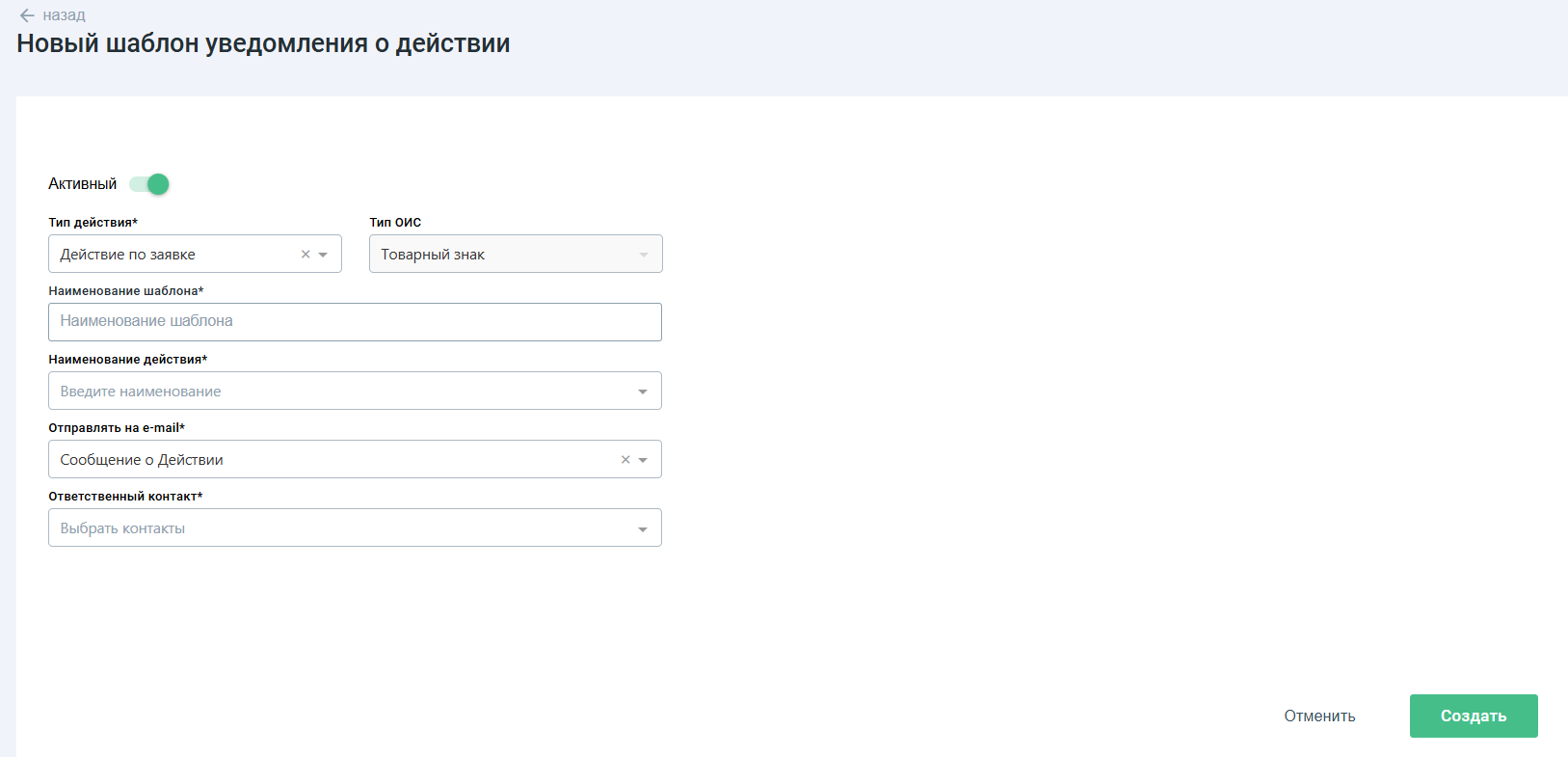
Task: Click the back arrow icon
Action: (x=27, y=15)
